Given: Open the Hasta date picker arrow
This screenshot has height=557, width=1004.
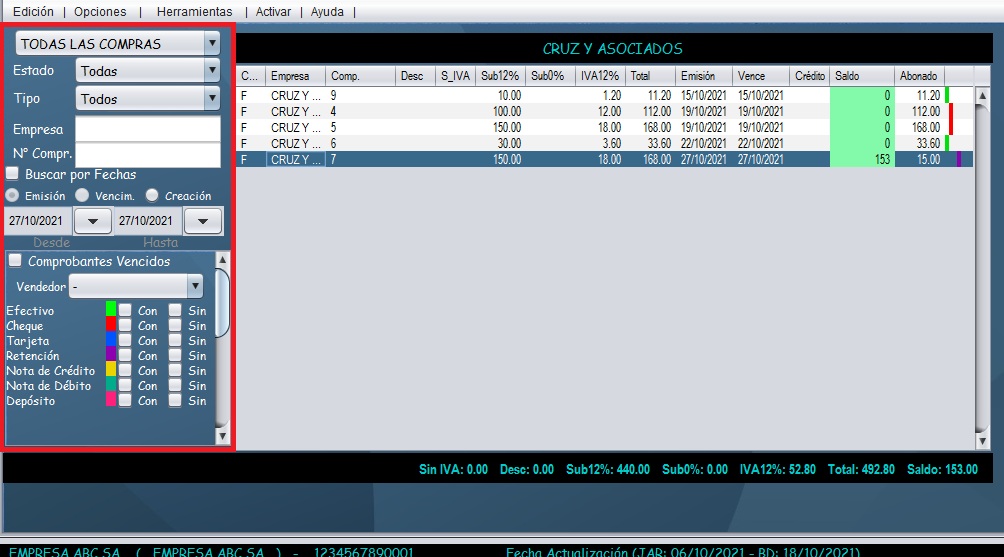Looking at the screenshot, I should click(x=203, y=221).
